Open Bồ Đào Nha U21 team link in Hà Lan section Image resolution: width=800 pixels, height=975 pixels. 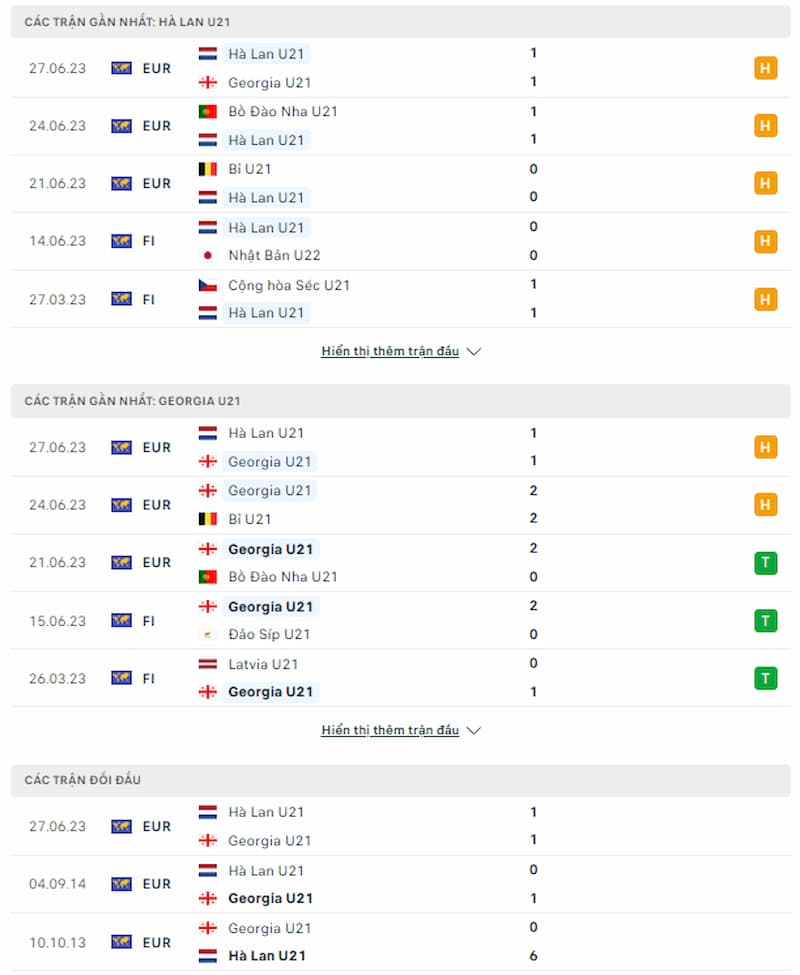(283, 111)
